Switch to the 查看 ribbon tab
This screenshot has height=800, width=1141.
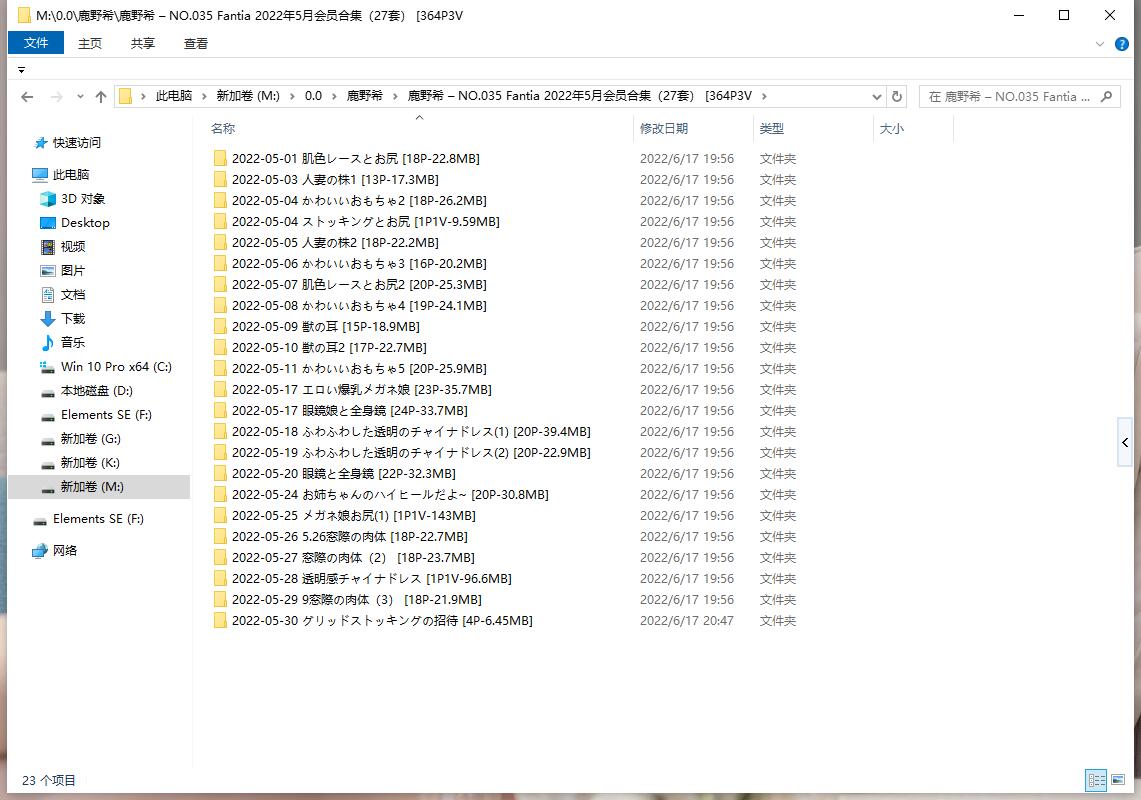coord(196,43)
